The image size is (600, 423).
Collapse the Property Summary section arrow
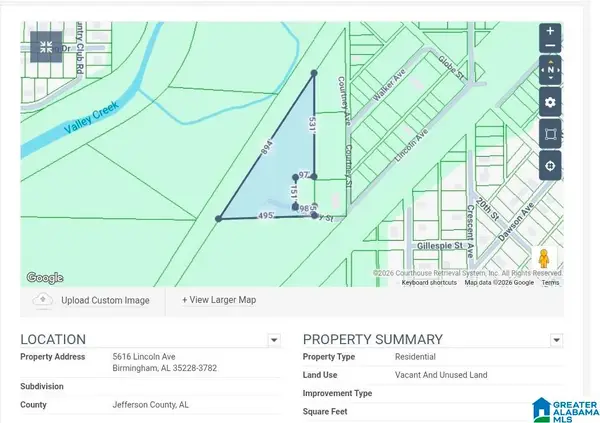point(556,340)
